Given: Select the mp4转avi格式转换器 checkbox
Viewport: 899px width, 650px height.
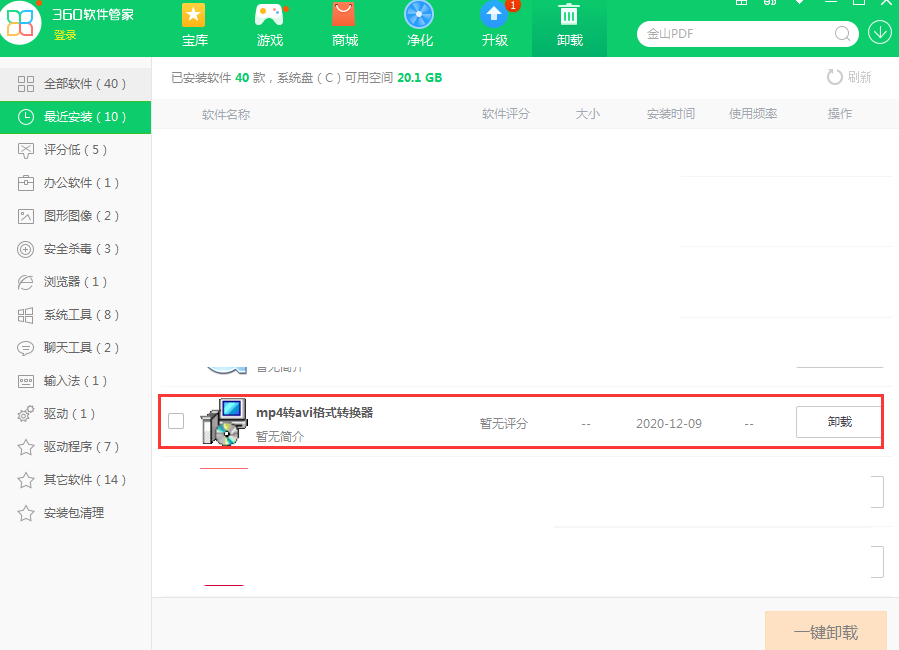Looking at the screenshot, I should point(177,421).
